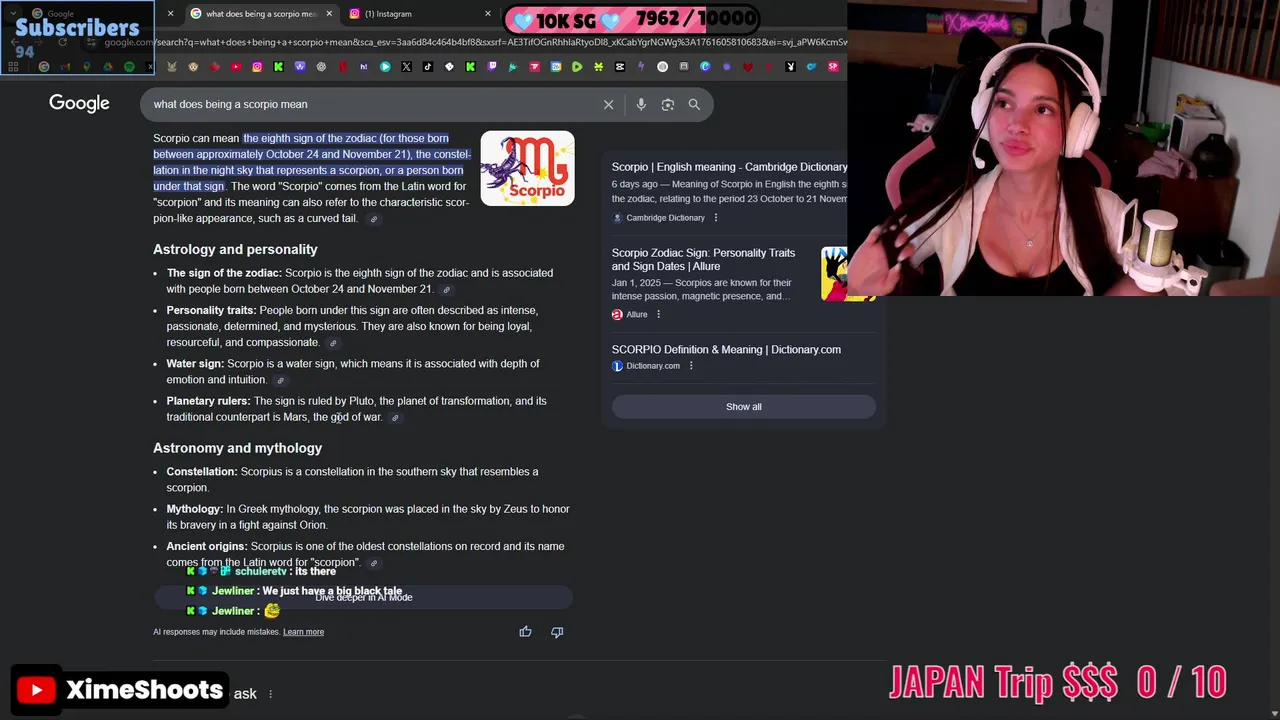The width and height of the screenshot is (1280, 720).
Task: Click the 'Show all' sources button
Action: [743, 407]
